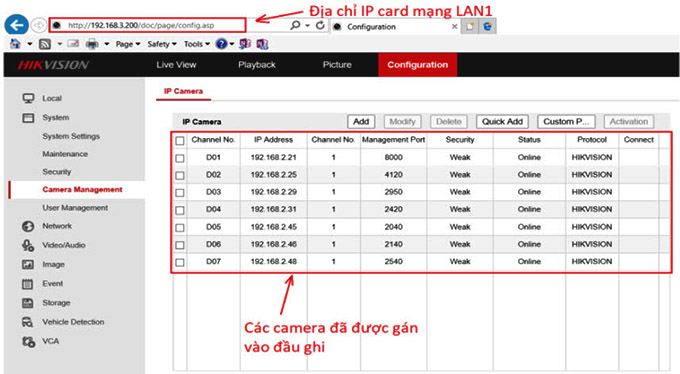Open the Safety dropdown menu
The width and height of the screenshot is (680, 374).
(x=162, y=44)
